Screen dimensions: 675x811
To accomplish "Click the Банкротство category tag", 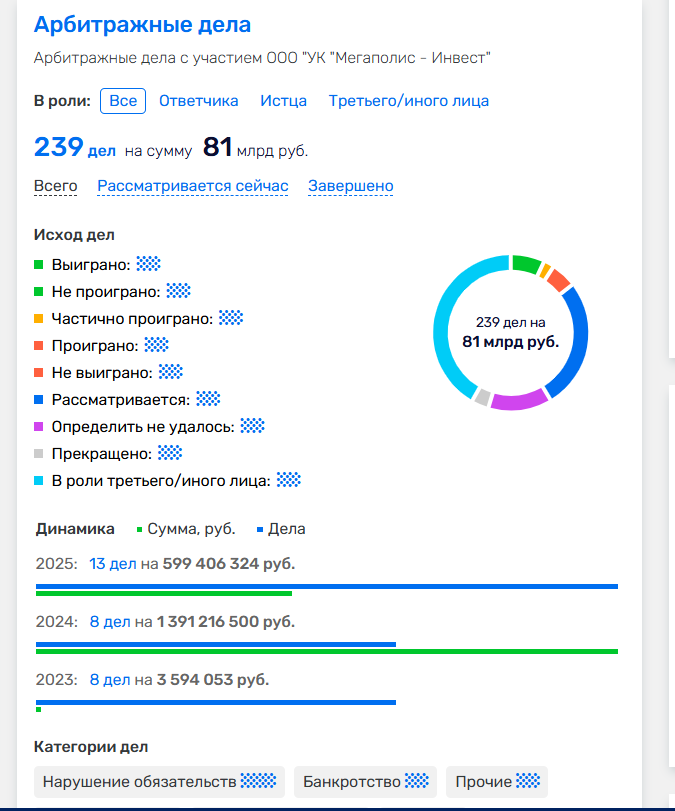I will coord(366,782).
